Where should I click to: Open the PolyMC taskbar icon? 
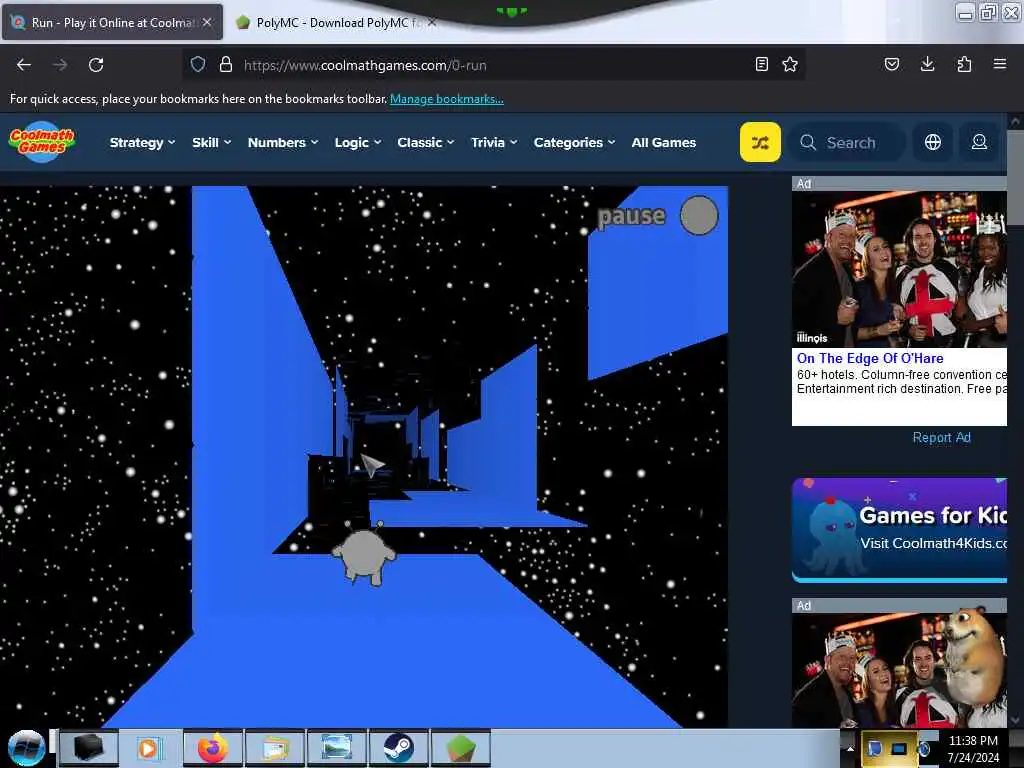point(460,748)
